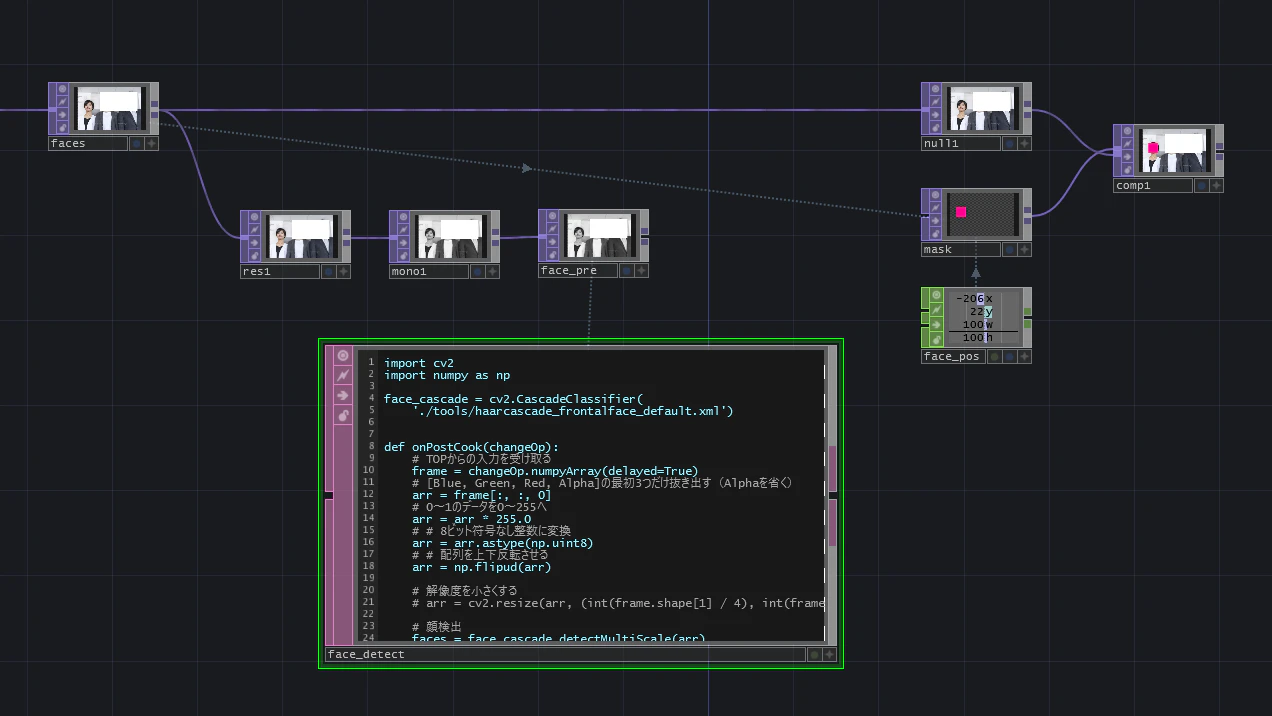Select the face_pre node name label

click(x=578, y=271)
